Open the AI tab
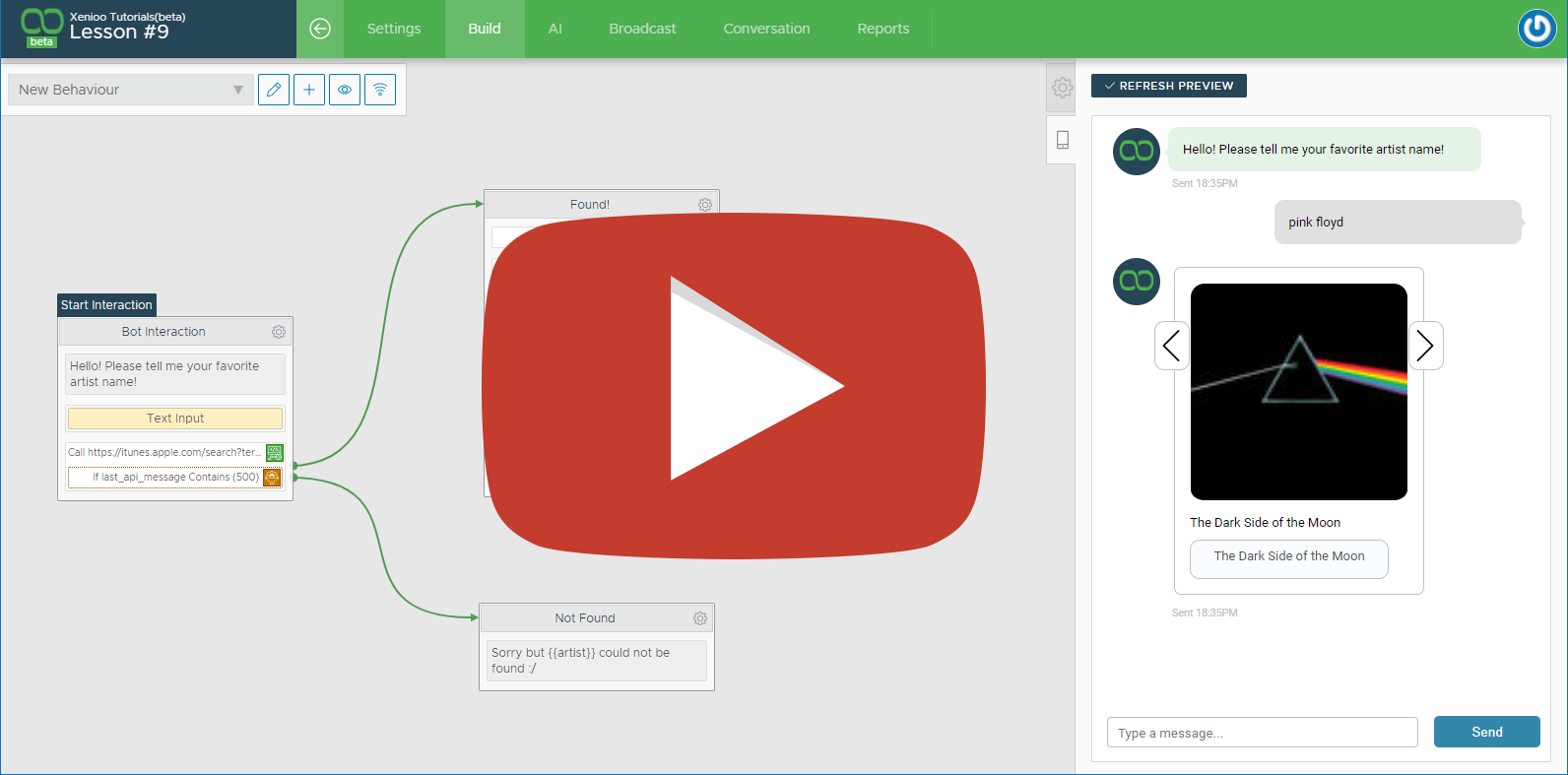 point(555,29)
